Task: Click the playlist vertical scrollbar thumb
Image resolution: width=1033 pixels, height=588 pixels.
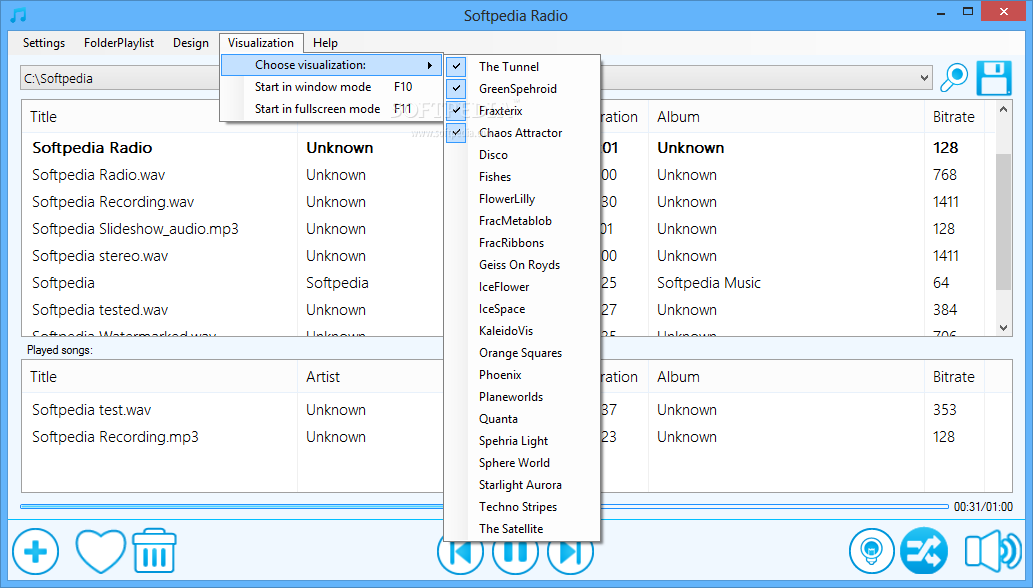Action: pyautogui.click(x=1003, y=222)
